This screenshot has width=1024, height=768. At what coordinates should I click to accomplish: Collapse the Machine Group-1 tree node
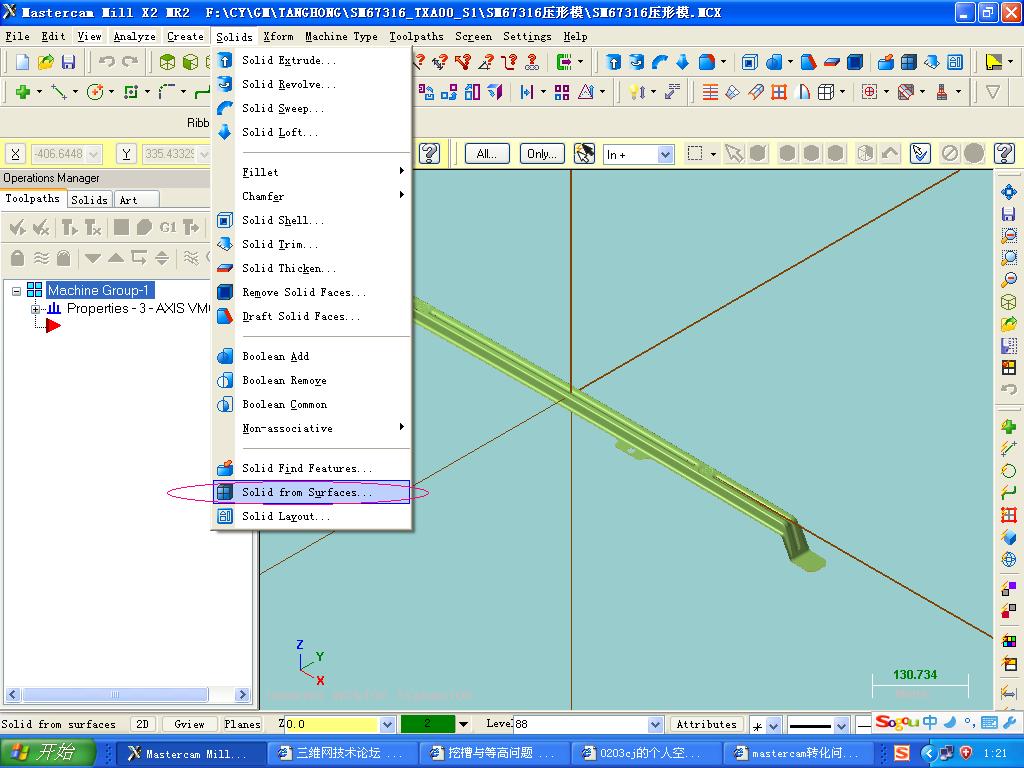tap(17, 291)
